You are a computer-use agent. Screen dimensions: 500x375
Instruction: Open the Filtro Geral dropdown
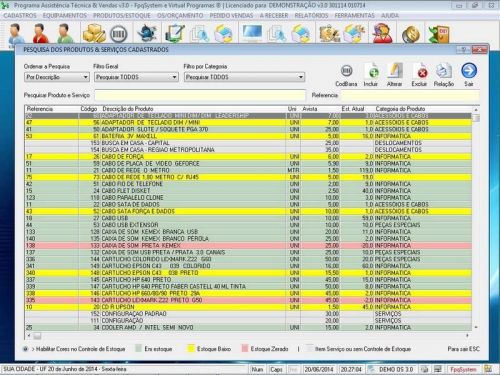pos(174,77)
